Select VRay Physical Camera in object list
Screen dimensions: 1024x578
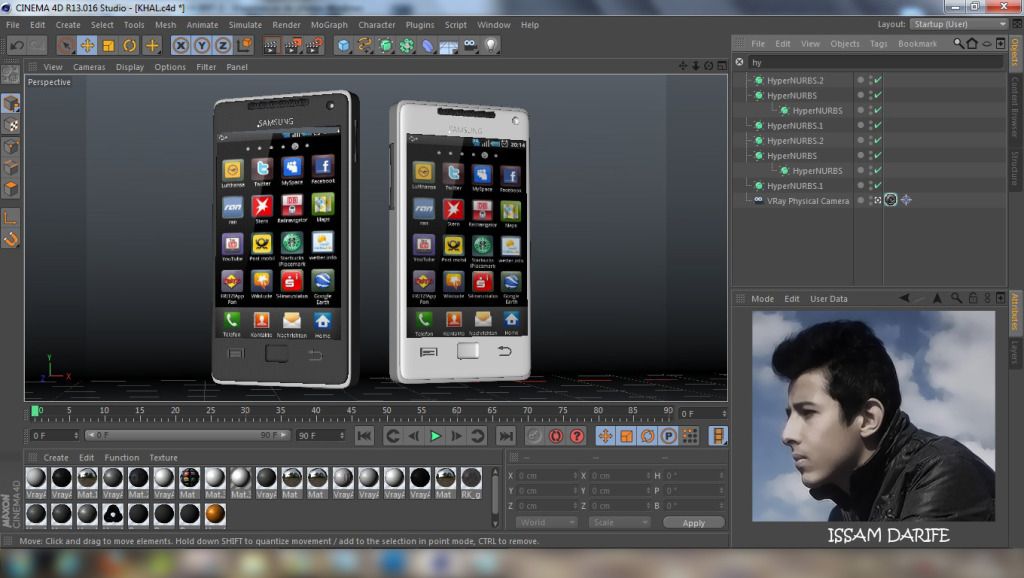pyautogui.click(x=808, y=201)
